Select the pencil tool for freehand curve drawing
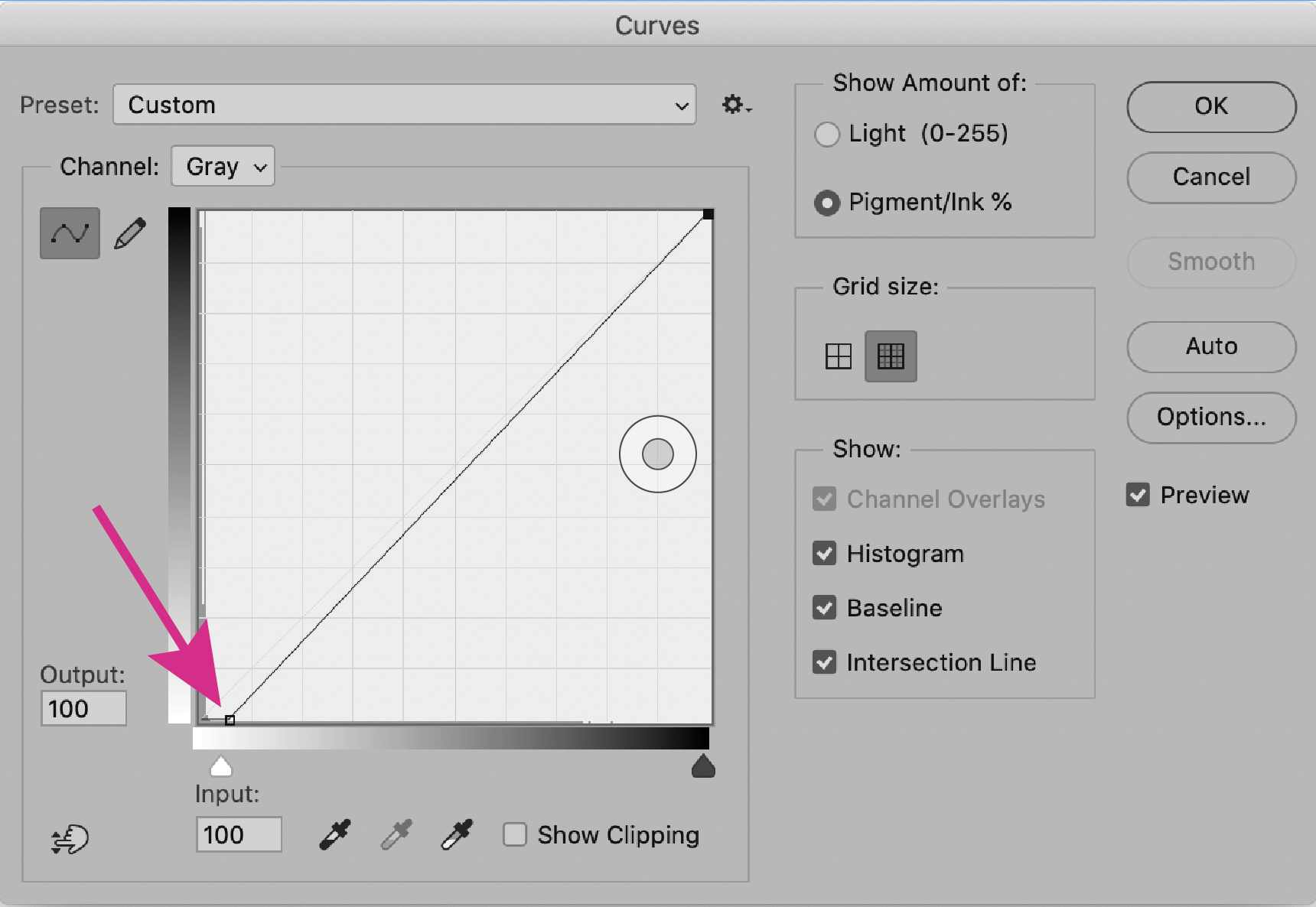This screenshot has height=907, width=1316. 130,232
